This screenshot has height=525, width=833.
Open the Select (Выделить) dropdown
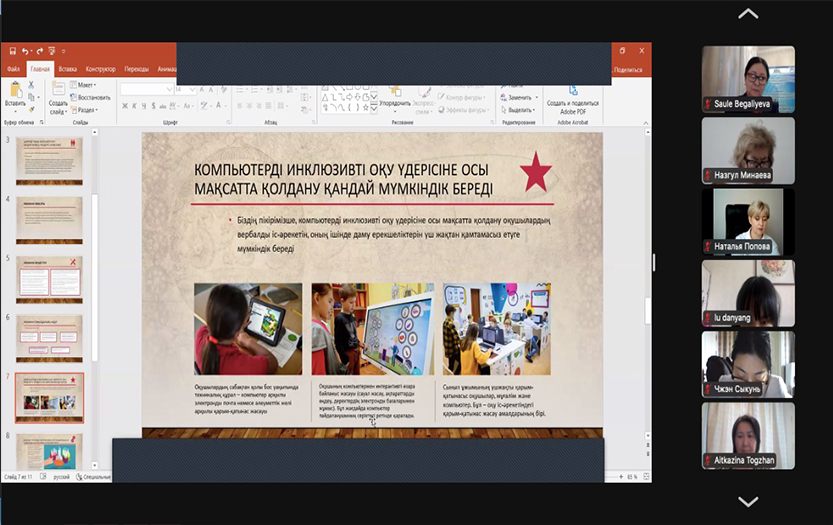520,110
